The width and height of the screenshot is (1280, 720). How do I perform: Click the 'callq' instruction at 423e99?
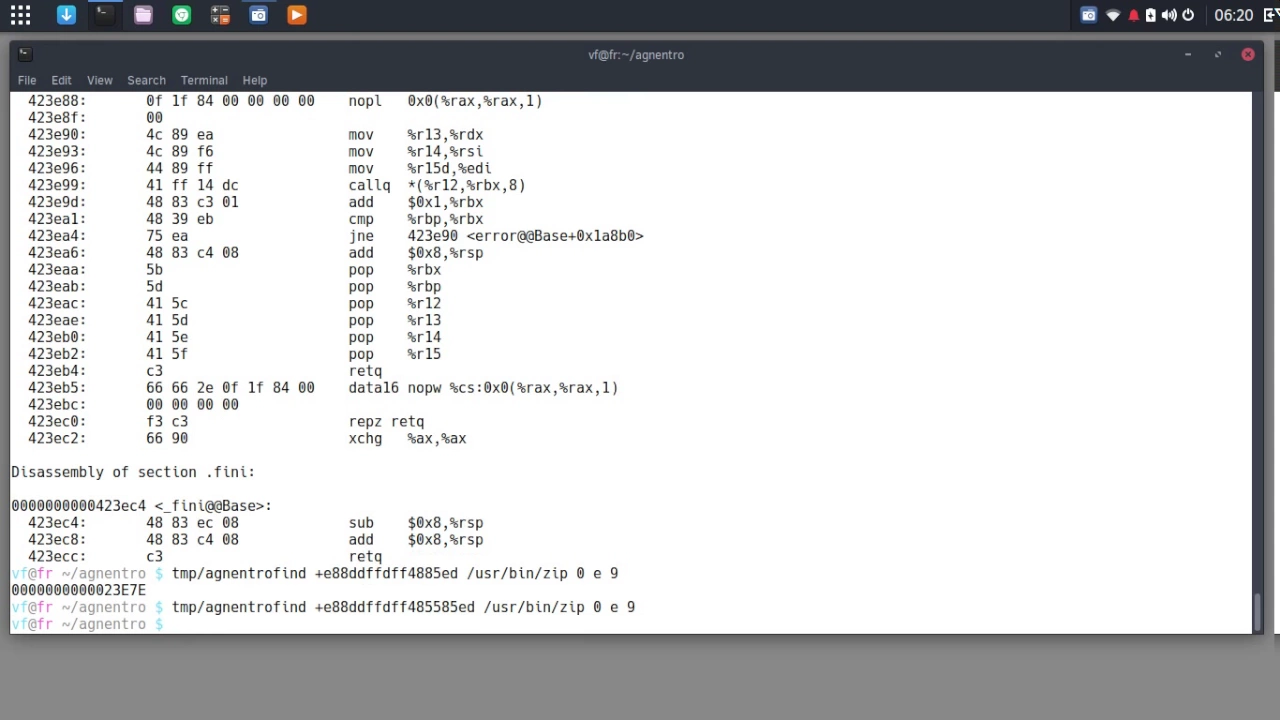click(x=437, y=185)
